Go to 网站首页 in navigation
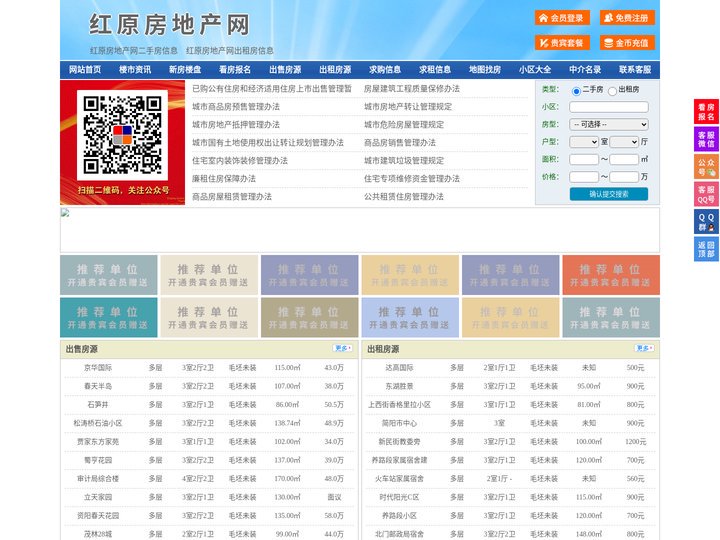The height and width of the screenshot is (540, 720). pos(85,70)
